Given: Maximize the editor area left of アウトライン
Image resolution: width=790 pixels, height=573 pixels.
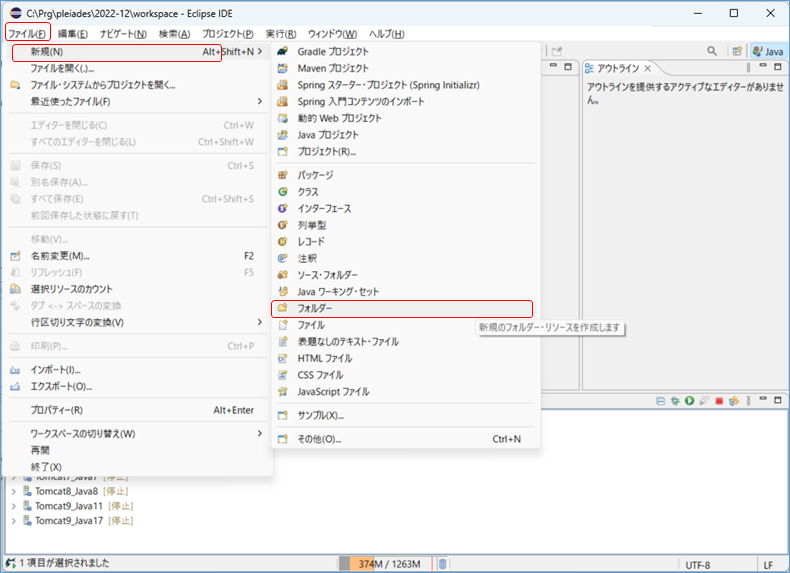Looking at the screenshot, I should point(568,67).
